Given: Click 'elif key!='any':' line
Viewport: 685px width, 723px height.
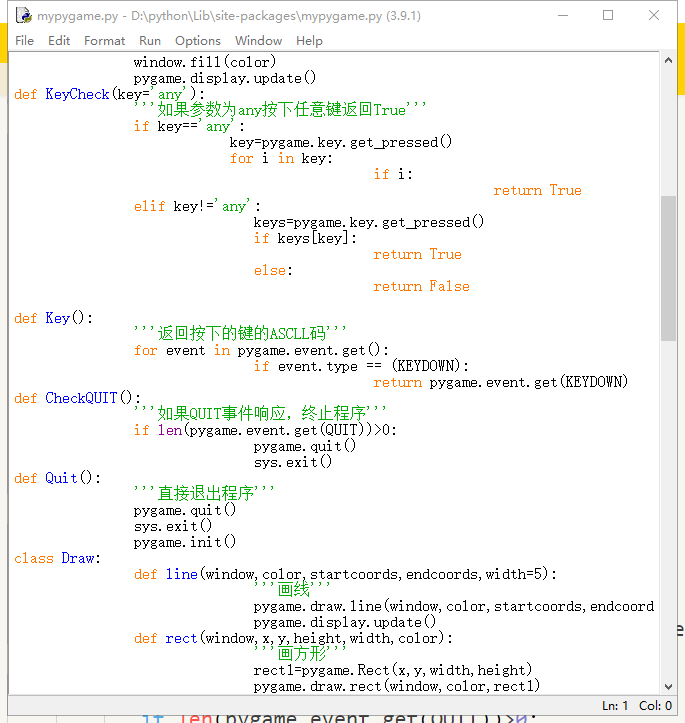Looking at the screenshot, I should tap(197, 206).
